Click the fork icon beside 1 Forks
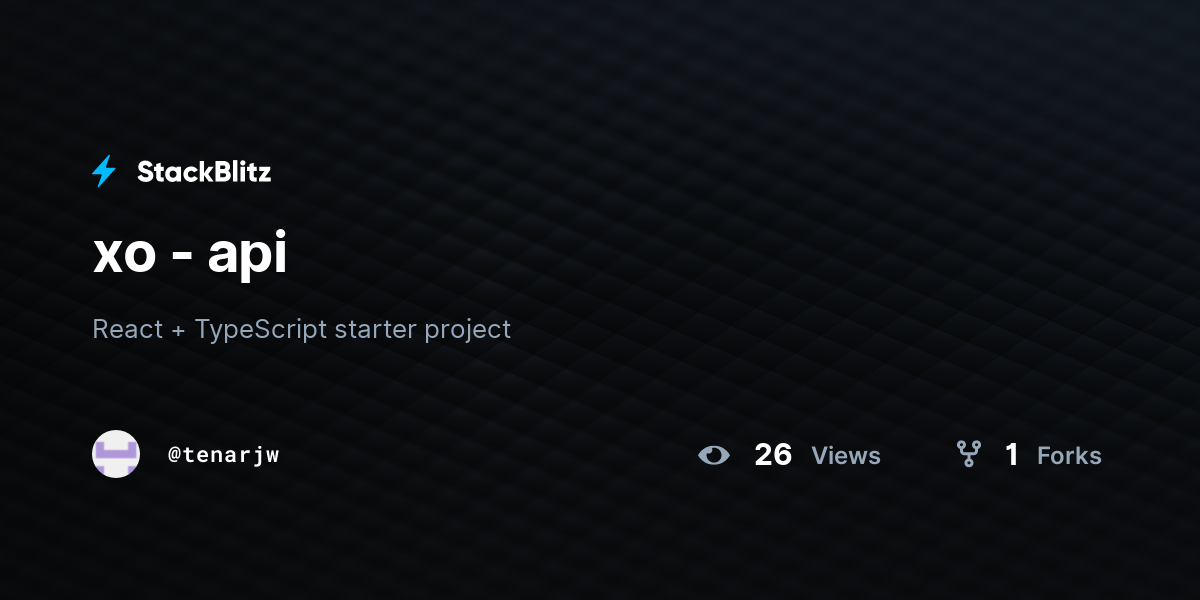The image size is (1200, 600). tap(969, 455)
